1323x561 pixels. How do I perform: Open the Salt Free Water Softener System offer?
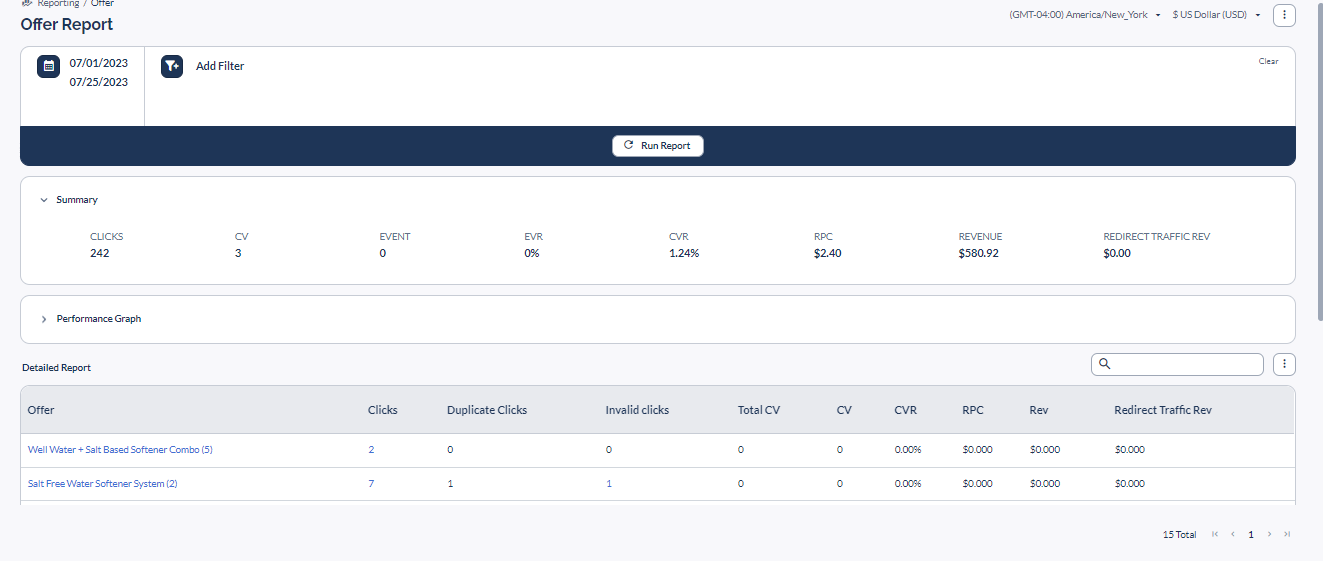point(102,484)
